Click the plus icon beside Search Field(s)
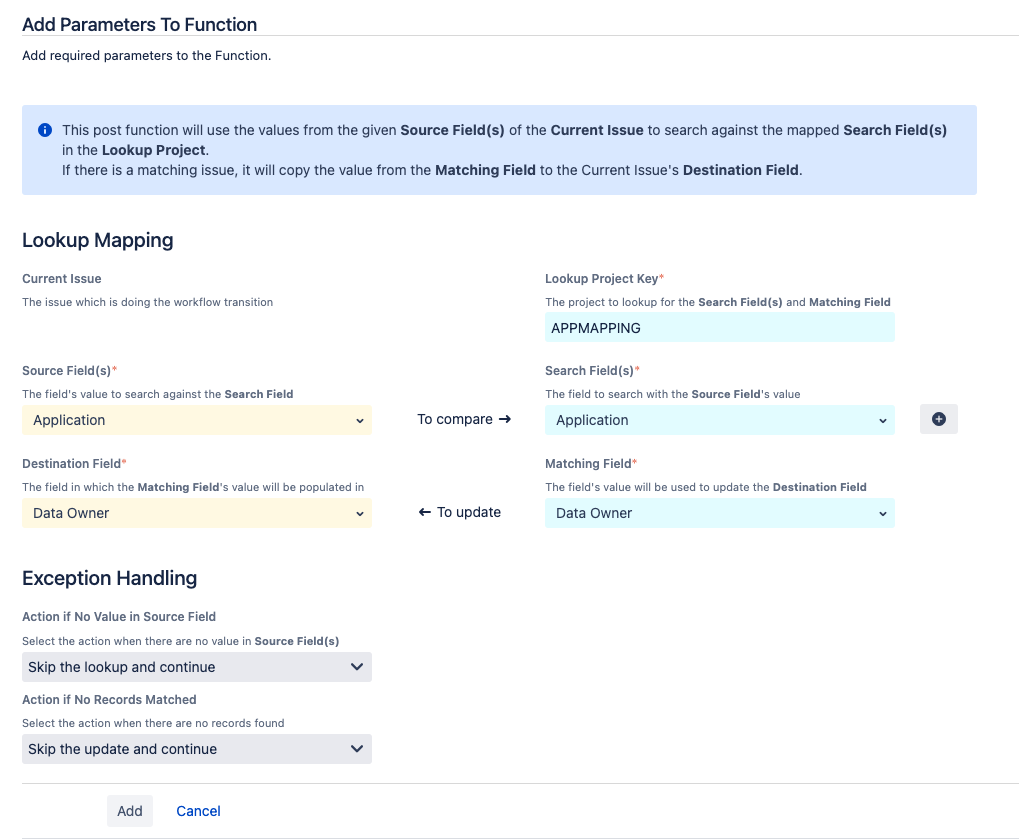The width and height of the screenshot is (1019, 839). [938, 419]
